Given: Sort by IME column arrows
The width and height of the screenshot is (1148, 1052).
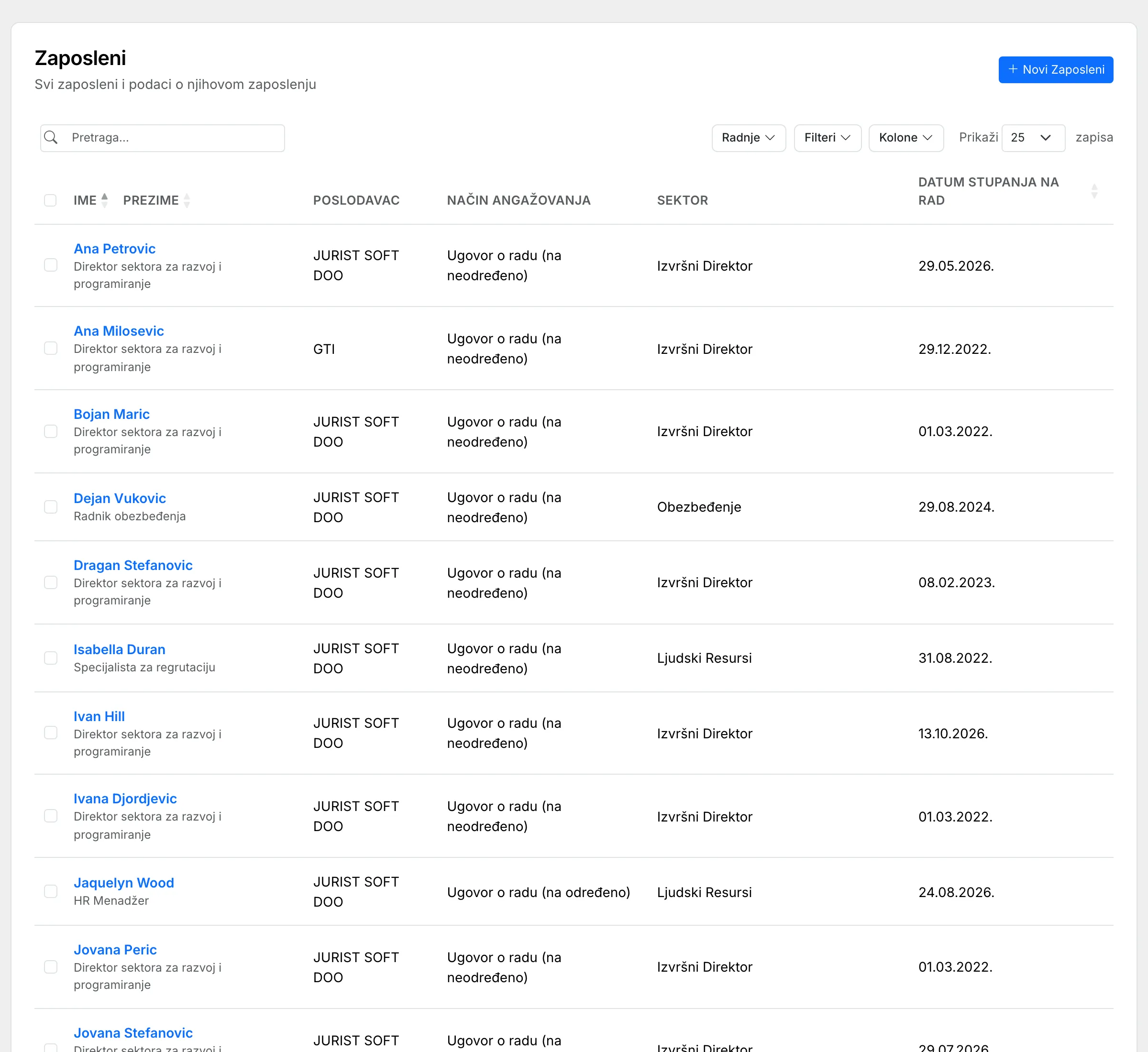Looking at the screenshot, I should pyautogui.click(x=105, y=200).
